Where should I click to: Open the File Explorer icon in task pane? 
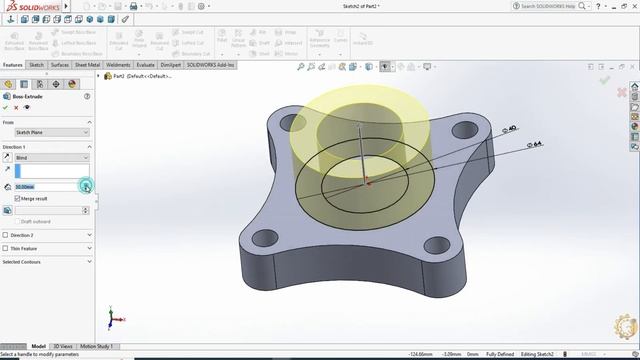point(634,107)
